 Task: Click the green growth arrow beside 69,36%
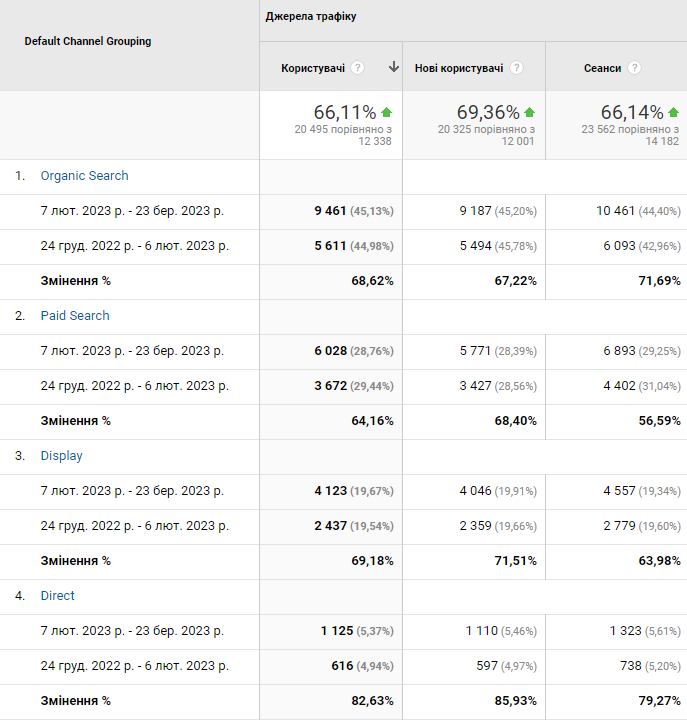(x=530, y=112)
